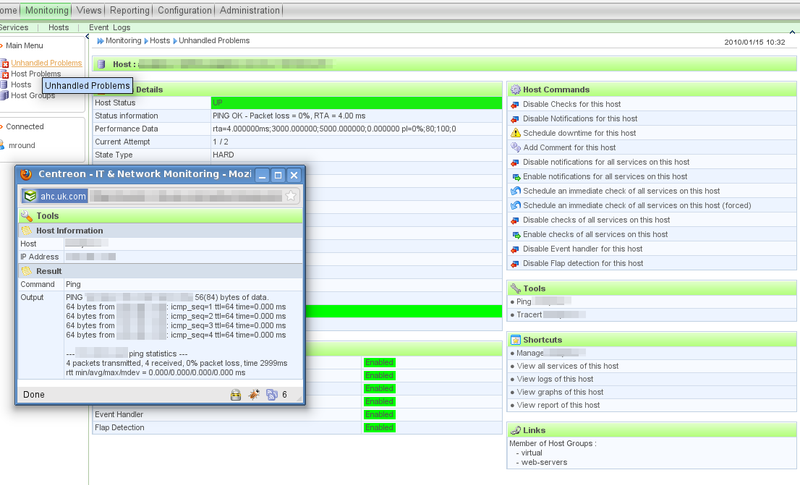Click the Host Problems icon in sidebar
Image resolution: width=800 pixels, height=485 pixels.
5,74
